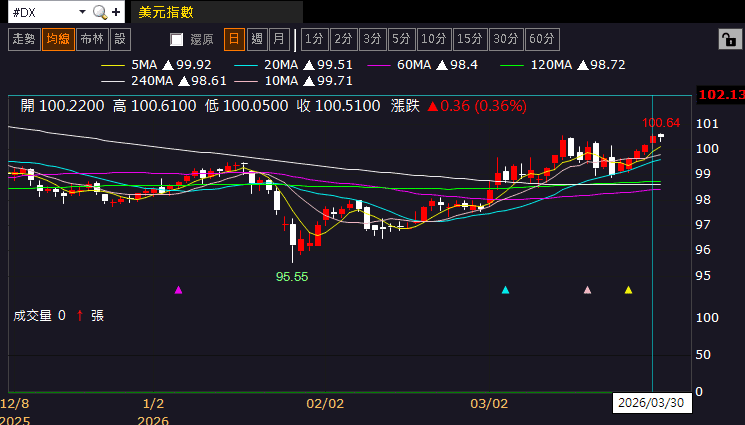Image resolution: width=745 pixels, height=425 pixels.
Task: Switch to 走勢 view
Action: [x=24, y=39]
